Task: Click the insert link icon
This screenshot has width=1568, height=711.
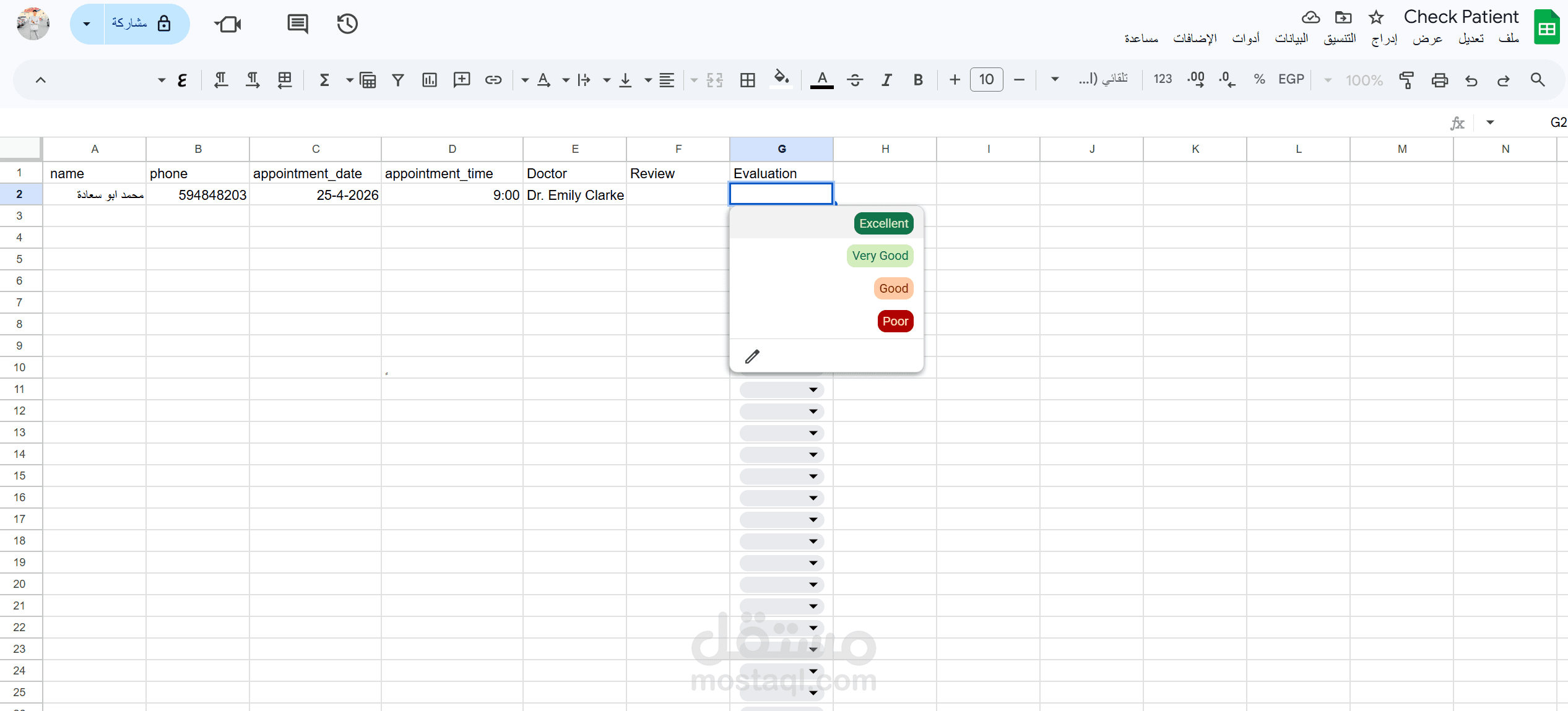Action: pos(493,80)
